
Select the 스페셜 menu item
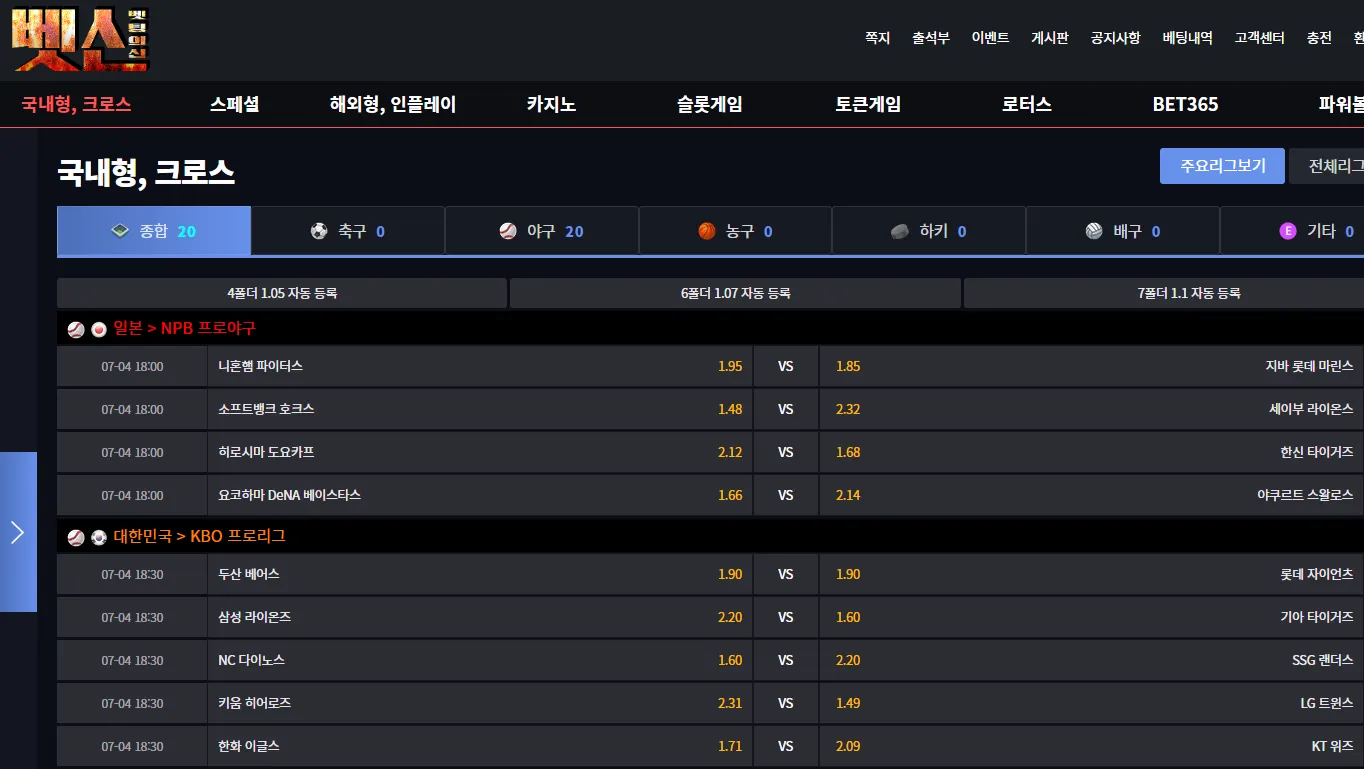coord(235,104)
